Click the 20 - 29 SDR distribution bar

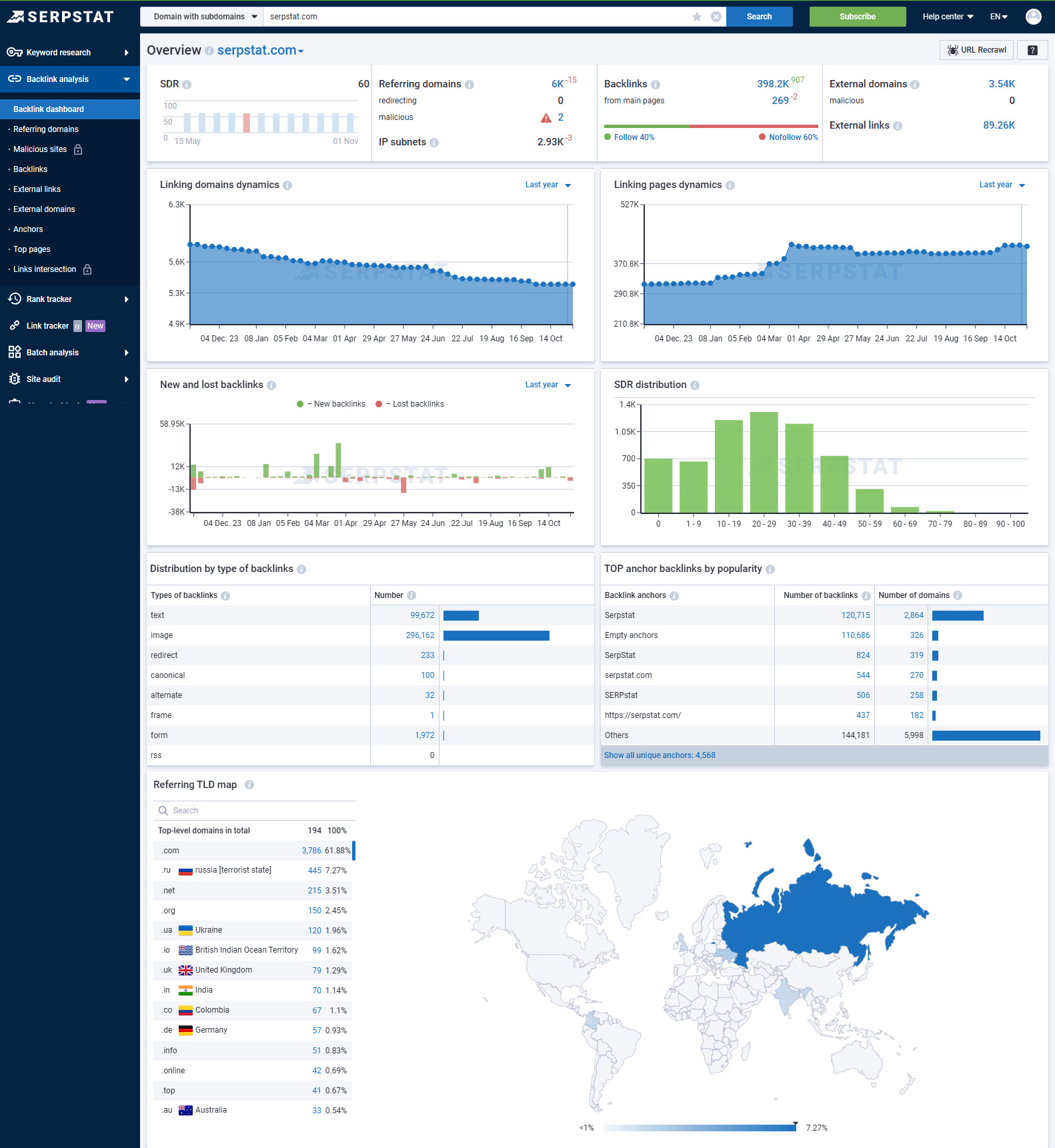pos(764,463)
